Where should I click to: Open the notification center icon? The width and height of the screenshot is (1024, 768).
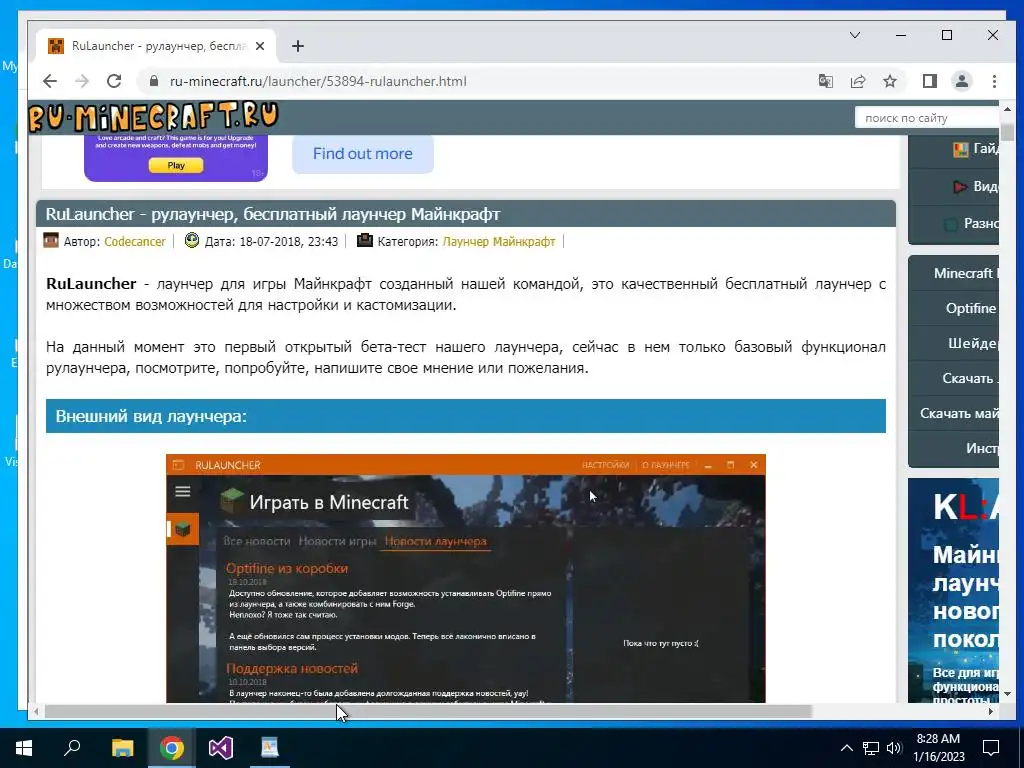[x=991, y=748]
